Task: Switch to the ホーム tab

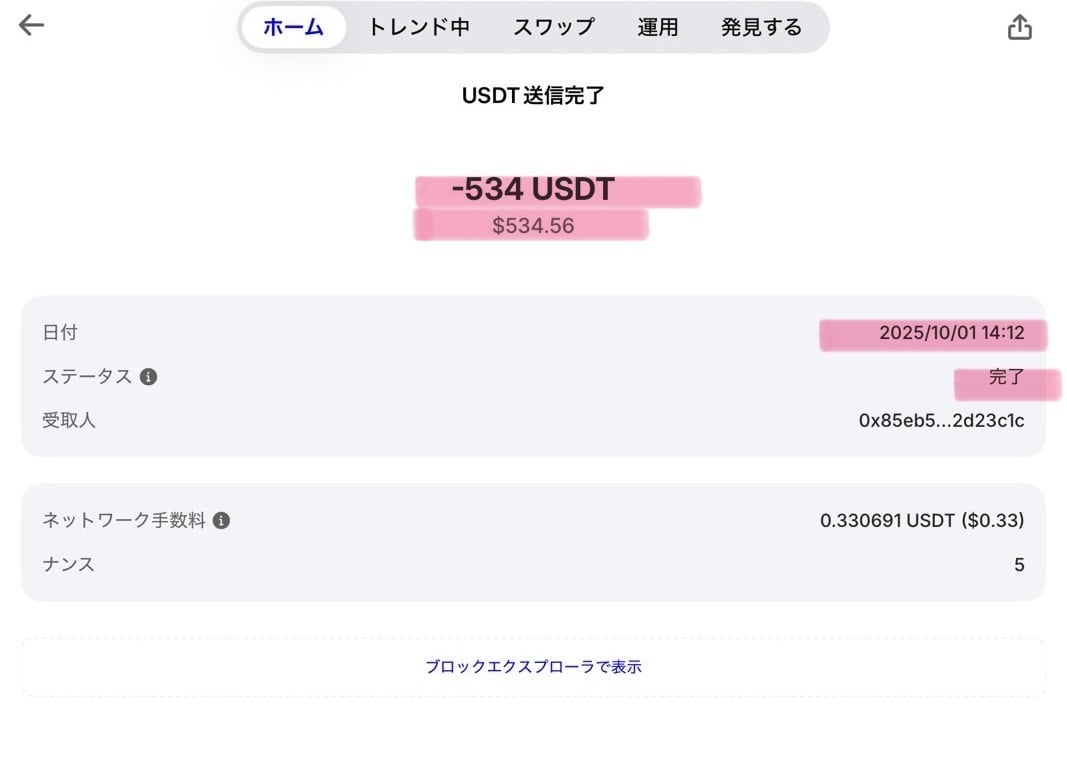Action: (x=293, y=27)
